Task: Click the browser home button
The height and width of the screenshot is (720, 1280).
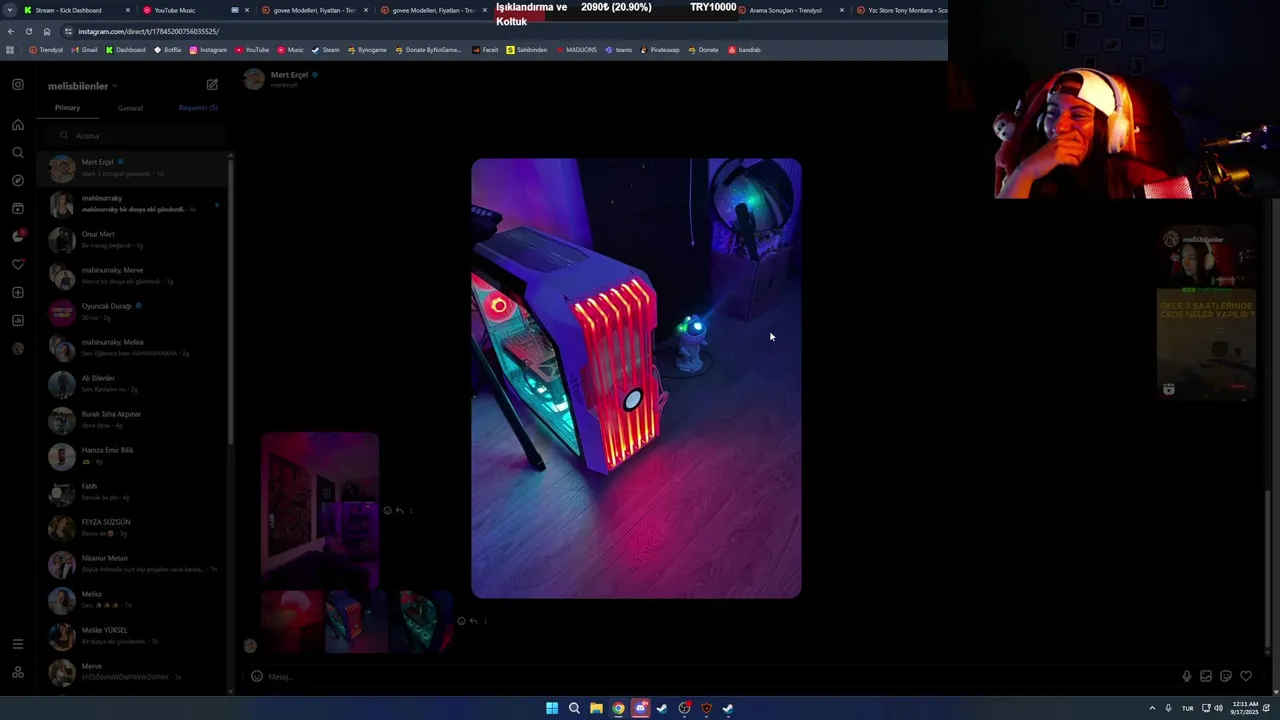Action: [x=46, y=31]
